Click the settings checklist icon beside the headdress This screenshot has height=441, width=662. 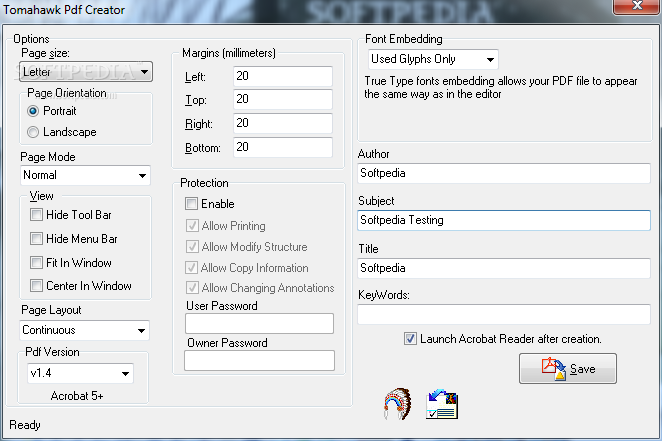coord(442,404)
